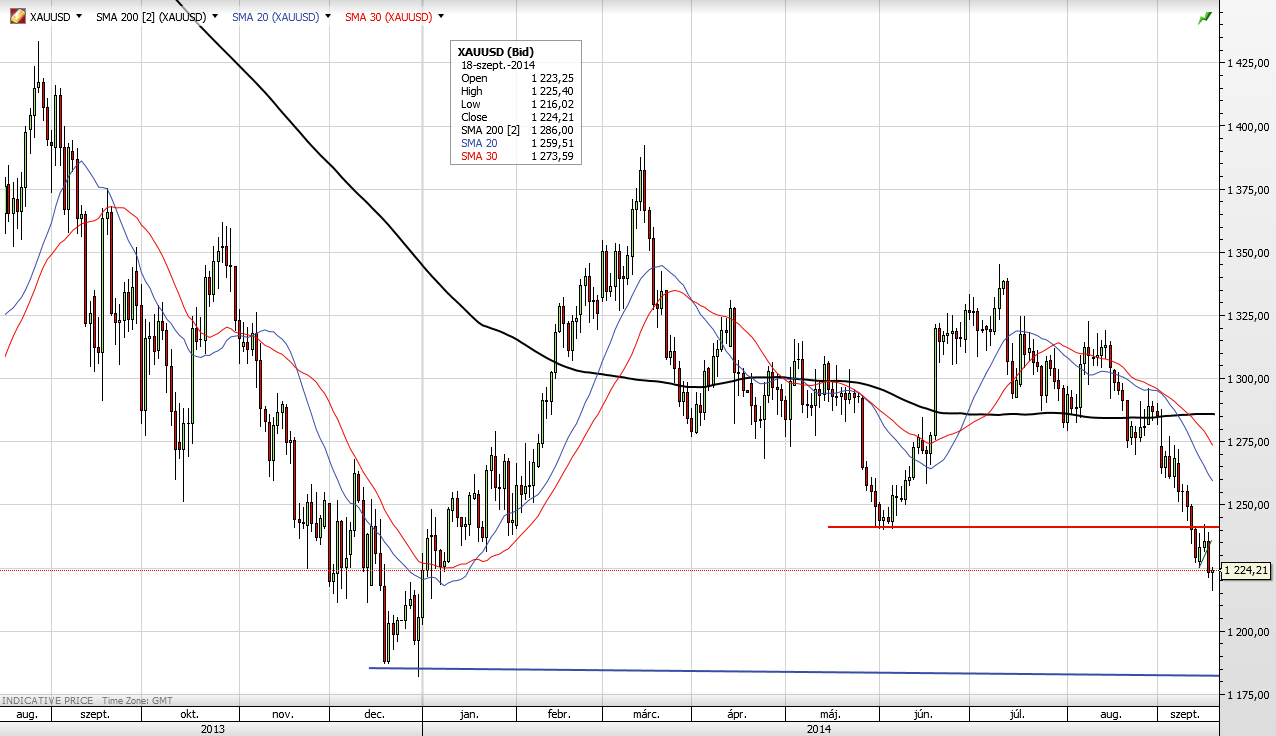
Task: Click the 2013 year label on time axis
Action: [x=212, y=729]
